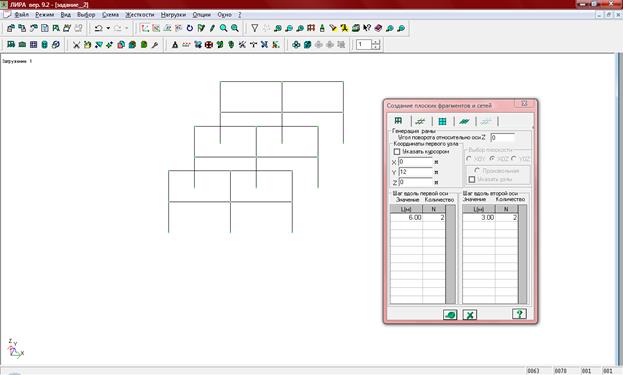Viewport: 623px width, 375px height.
Task: Click the green cylinder icon in second toolbar
Action: [44, 44]
